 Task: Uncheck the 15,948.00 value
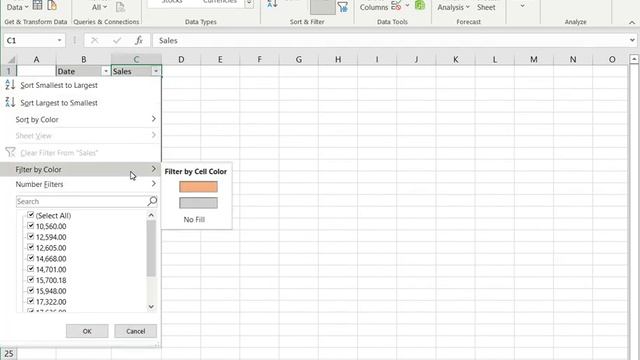(31, 290)
